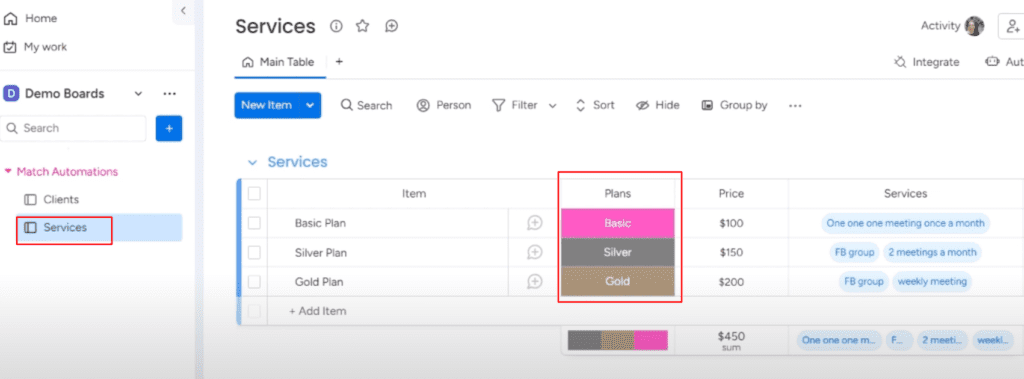
Task: Open the Group by option
Action: tap(735, 105)
